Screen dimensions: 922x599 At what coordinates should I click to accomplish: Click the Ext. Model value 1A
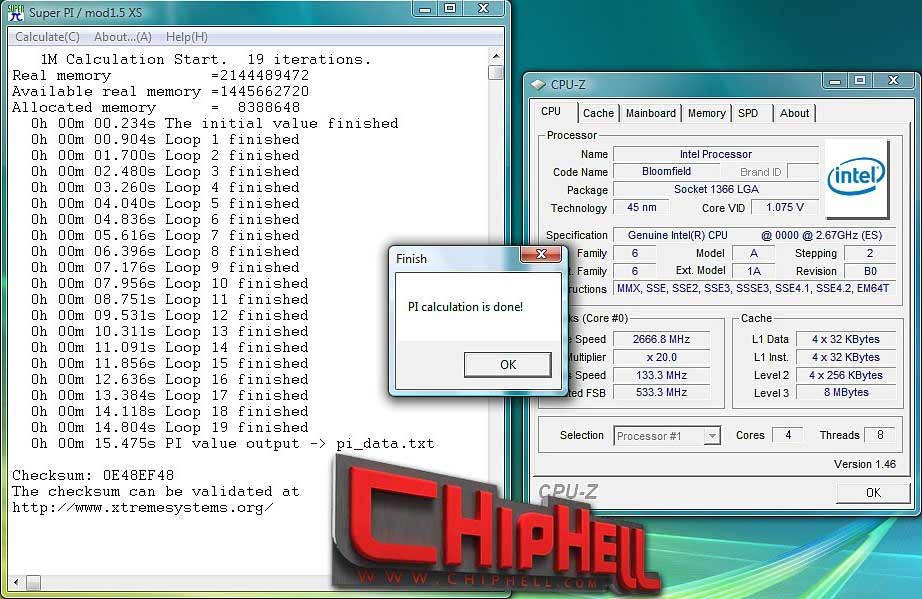(x=754, y=271)
